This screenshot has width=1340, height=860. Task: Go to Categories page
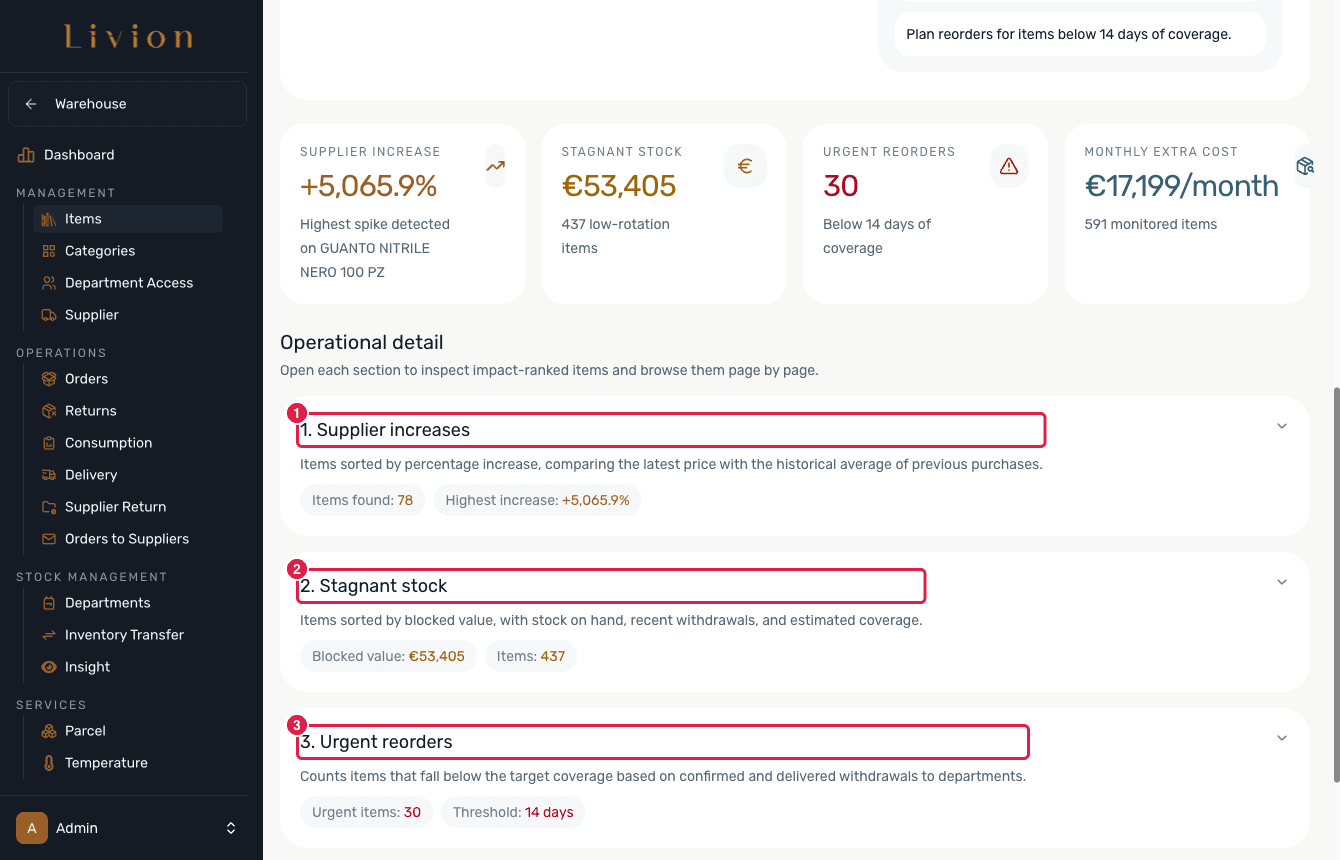[128, 251]
